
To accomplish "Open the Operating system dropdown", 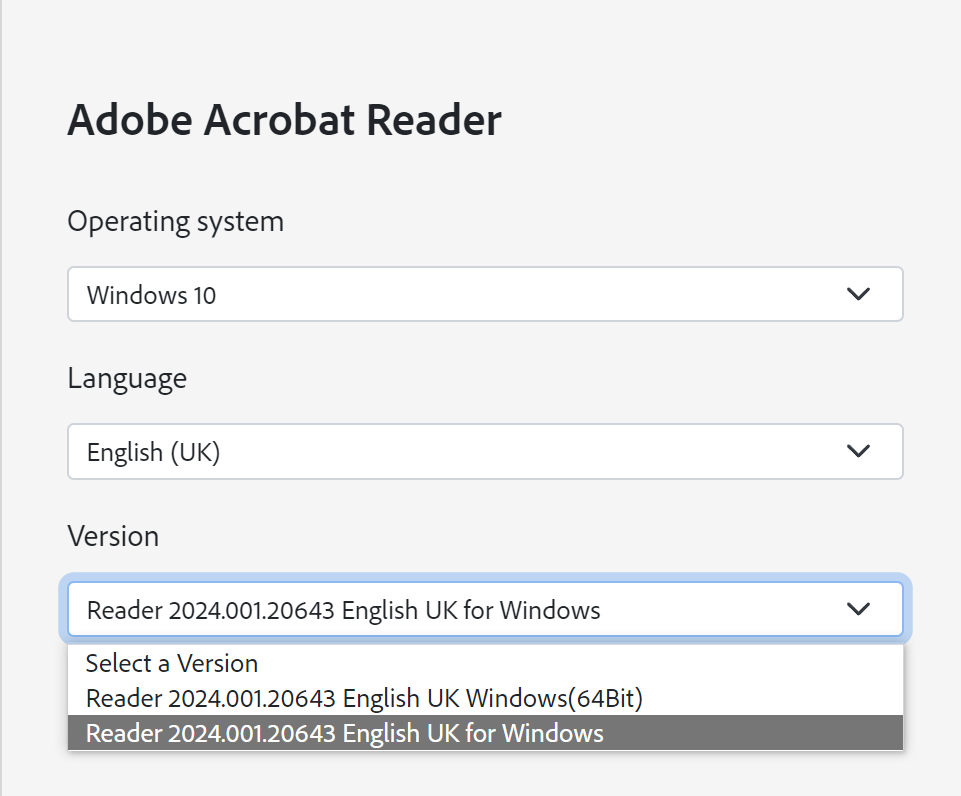I will tap(484, 294).
